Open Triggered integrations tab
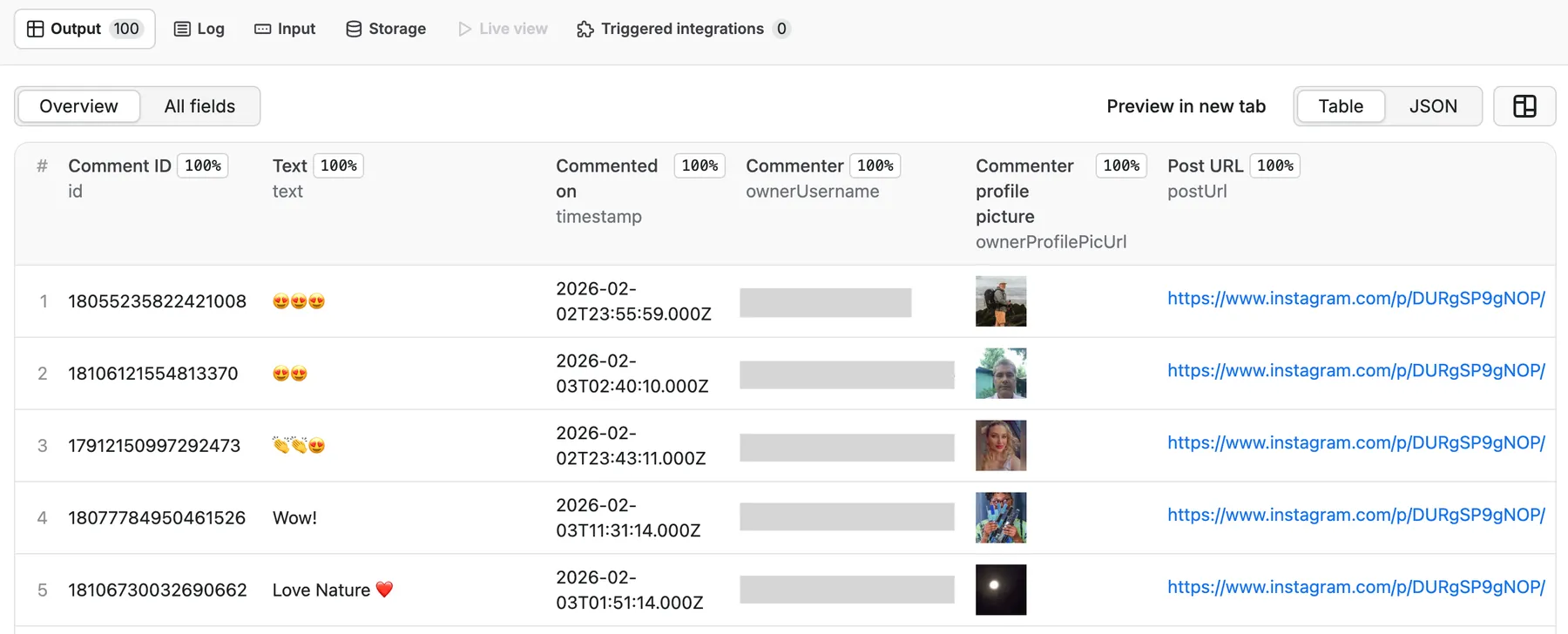Image resolution: width=1568 pixels, height=634 pixels. click(683, 29)
